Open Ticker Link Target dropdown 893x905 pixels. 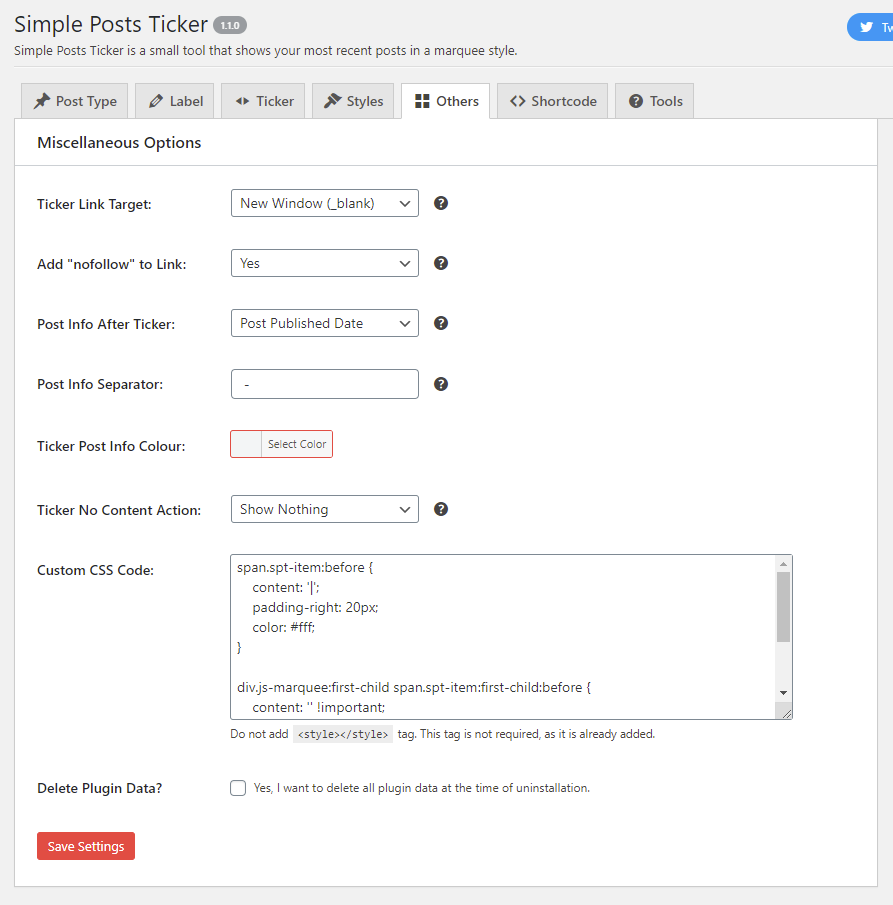click(x=325, y=203)
